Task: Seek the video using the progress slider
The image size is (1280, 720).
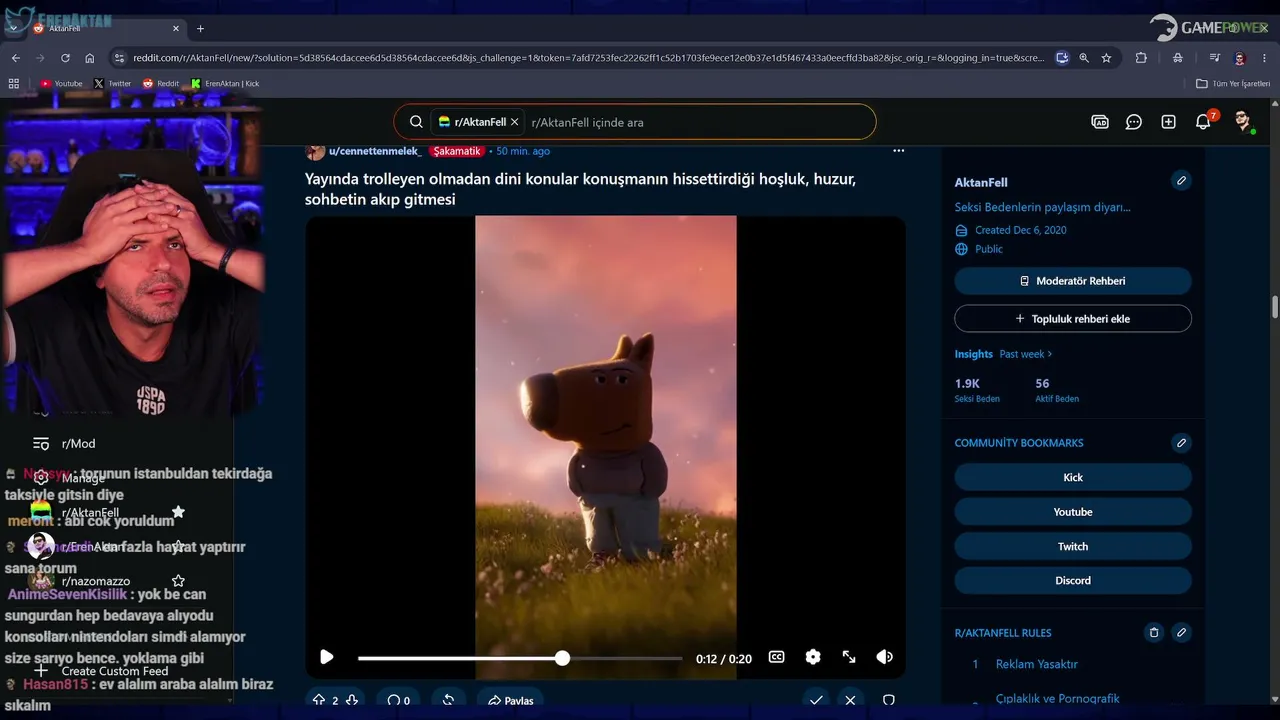Action: [x=520, y=658]
